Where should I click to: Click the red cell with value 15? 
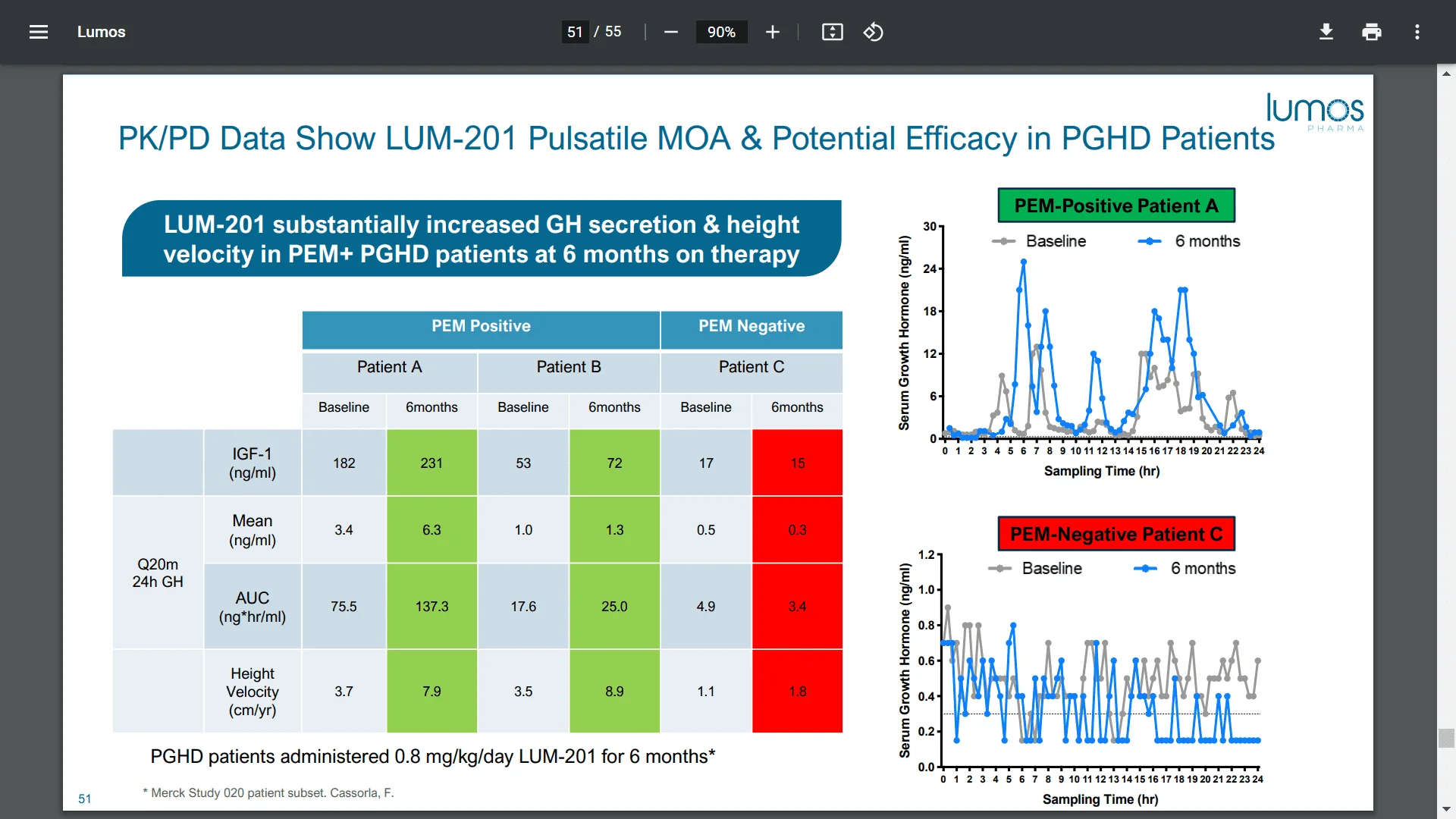(x=797, y=463)
